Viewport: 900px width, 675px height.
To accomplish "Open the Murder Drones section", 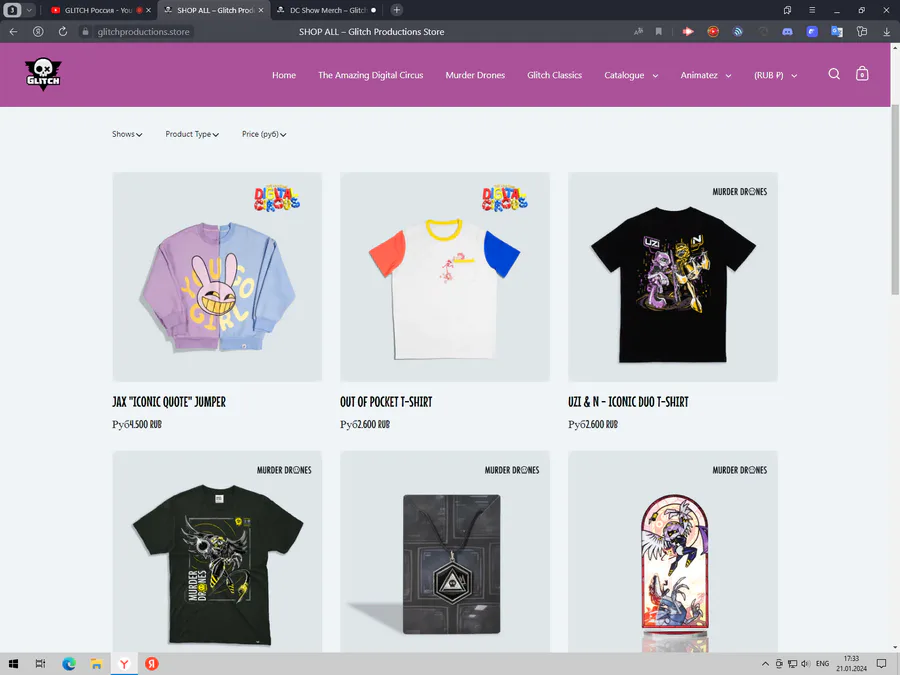I will [475, 75].
